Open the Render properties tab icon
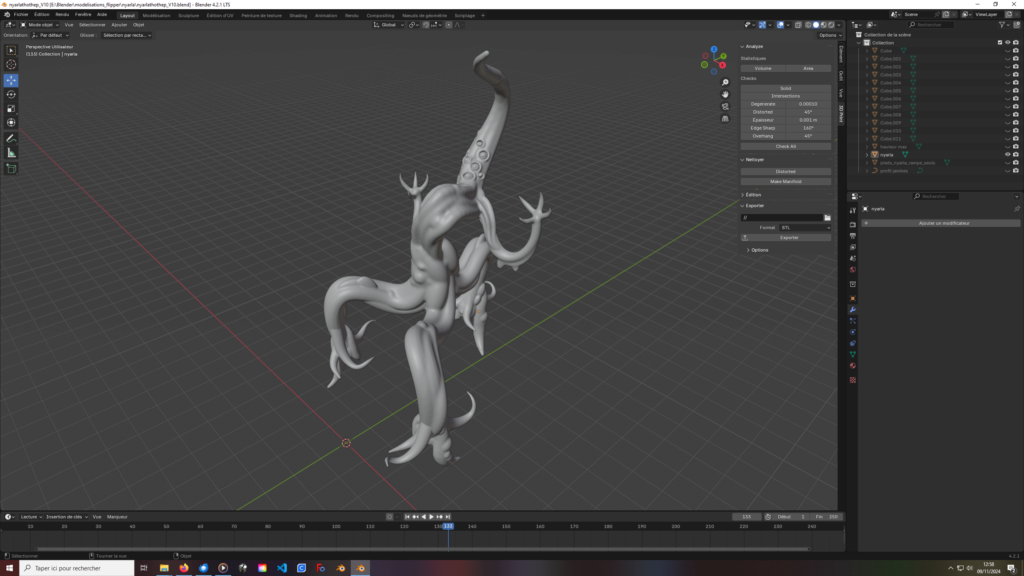The width and height of the screenshot is (1024, 576). [x=853, y=225]
